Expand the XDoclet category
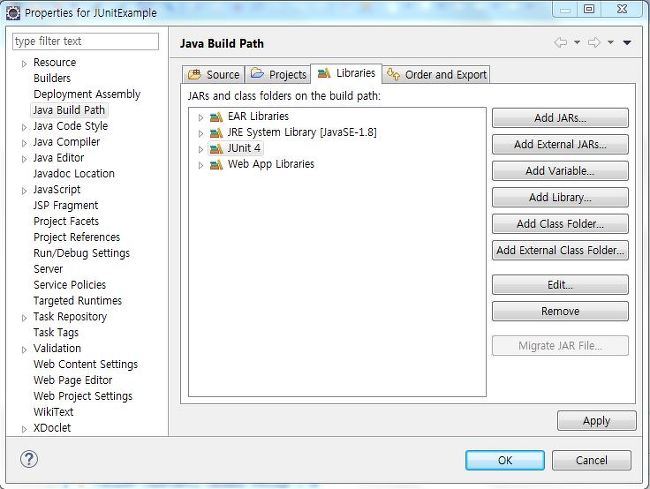 click(x=24, y=429)
